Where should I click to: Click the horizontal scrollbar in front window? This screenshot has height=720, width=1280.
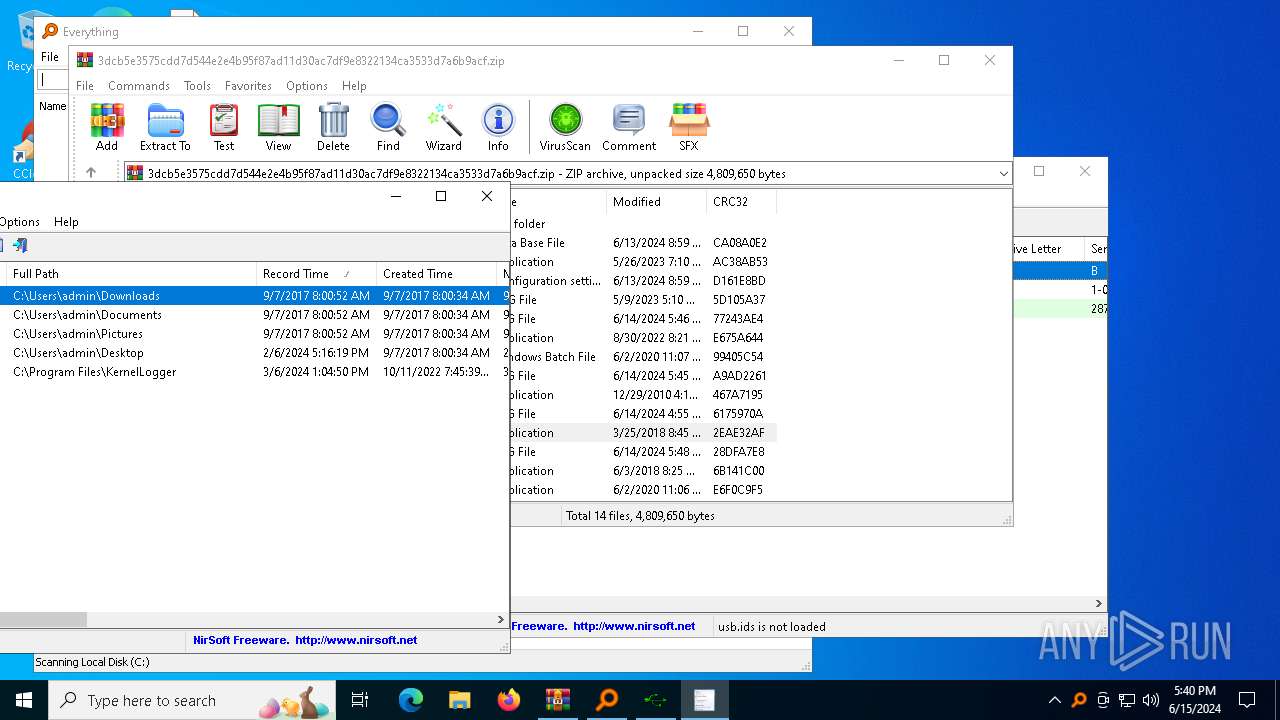click(x=43, y=620)
